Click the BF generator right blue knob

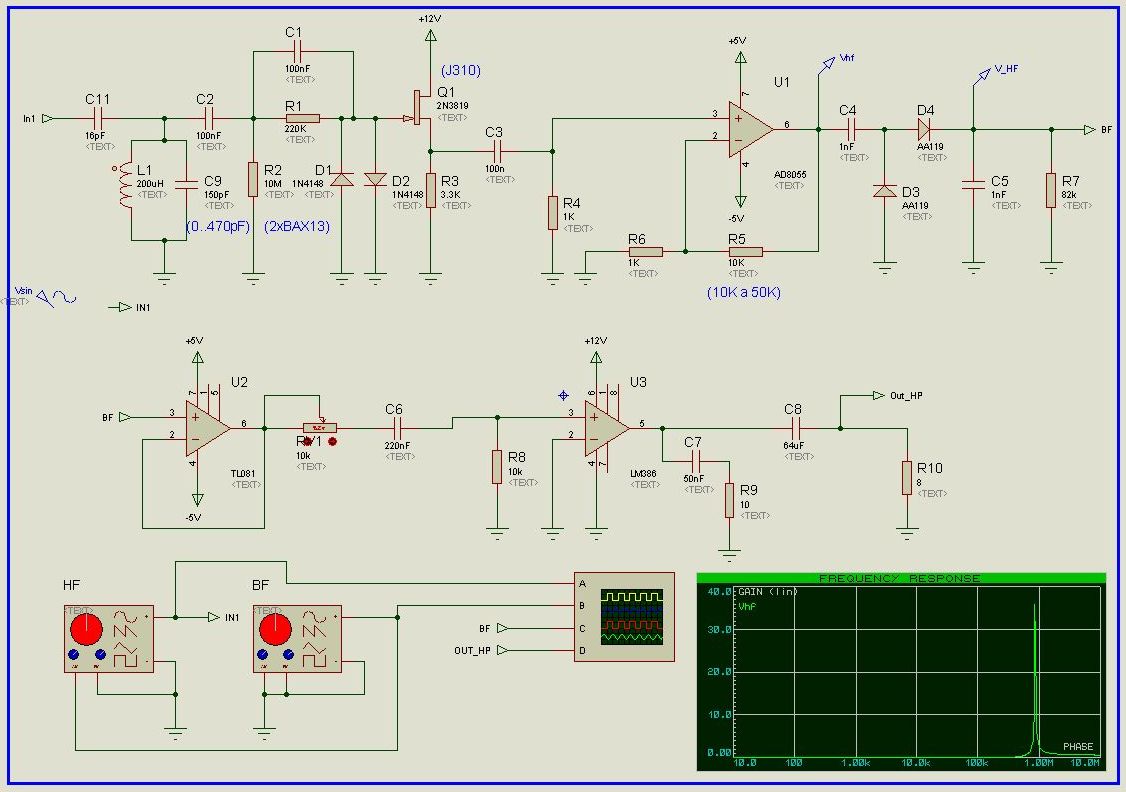289,654
